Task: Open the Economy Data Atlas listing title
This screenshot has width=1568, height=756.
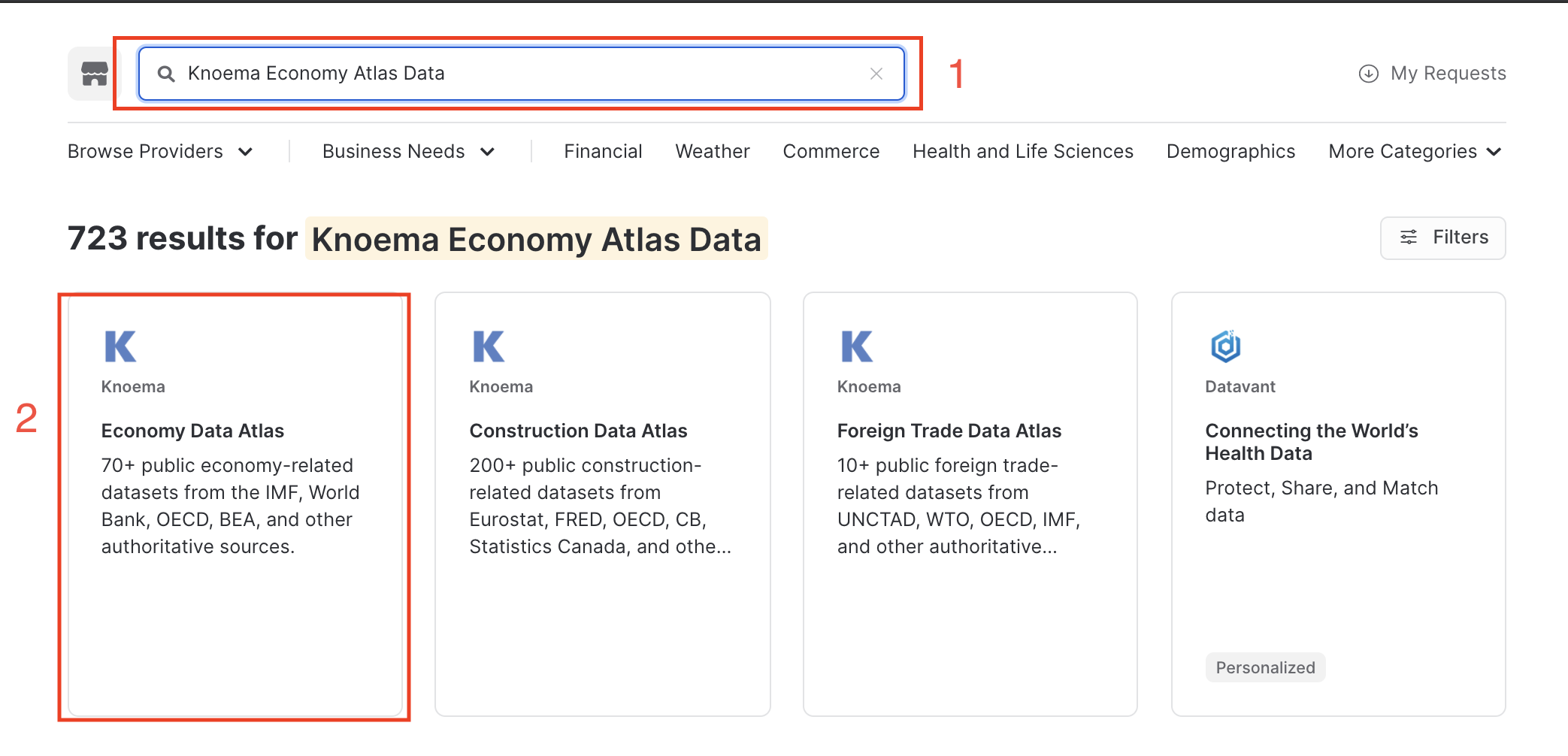Action: (x=192, y=431)
